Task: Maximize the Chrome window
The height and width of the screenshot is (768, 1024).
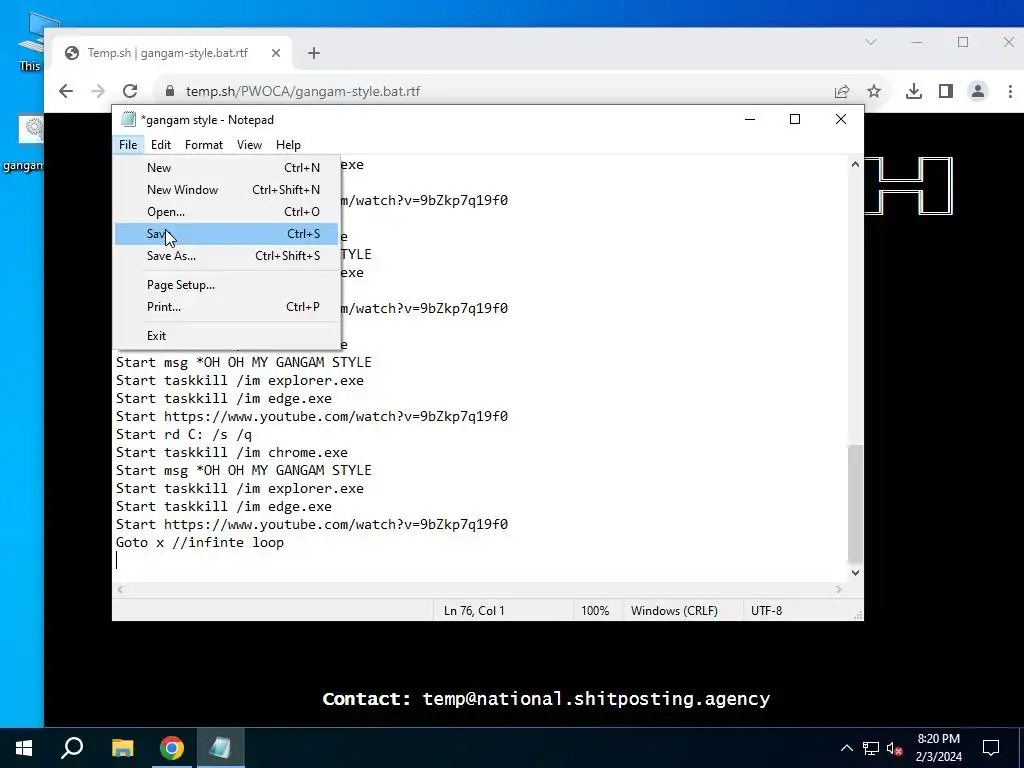Action: click(x=963, y=42)
